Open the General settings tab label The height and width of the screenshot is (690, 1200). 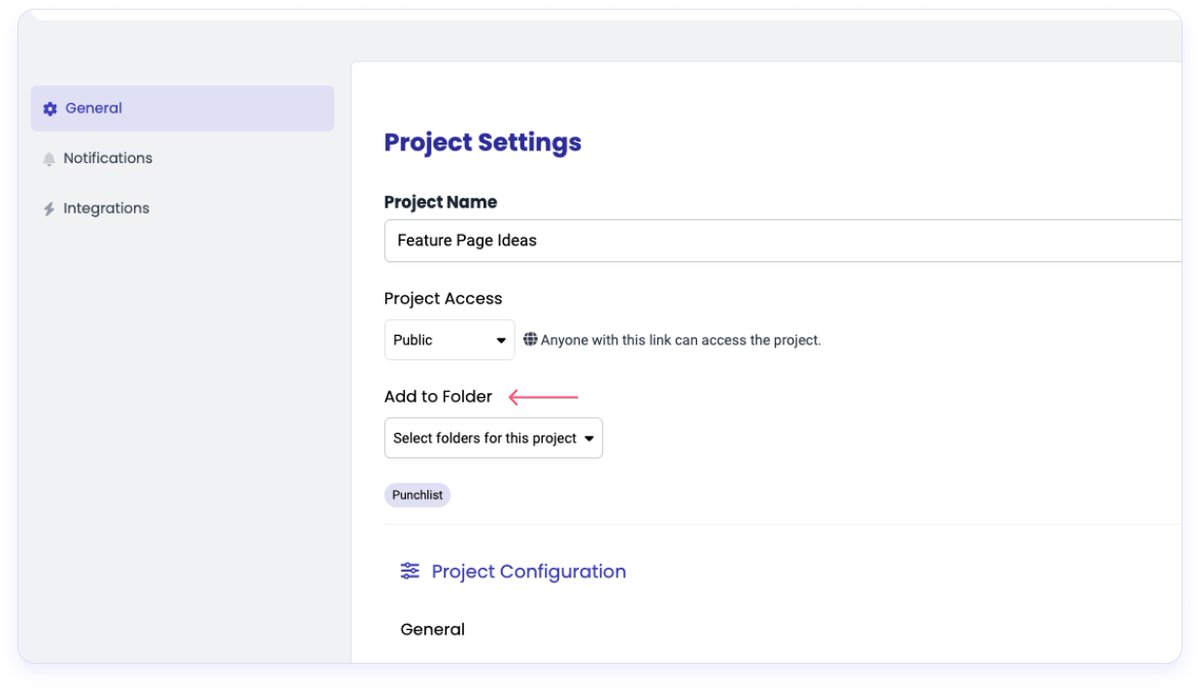point(94,108)
